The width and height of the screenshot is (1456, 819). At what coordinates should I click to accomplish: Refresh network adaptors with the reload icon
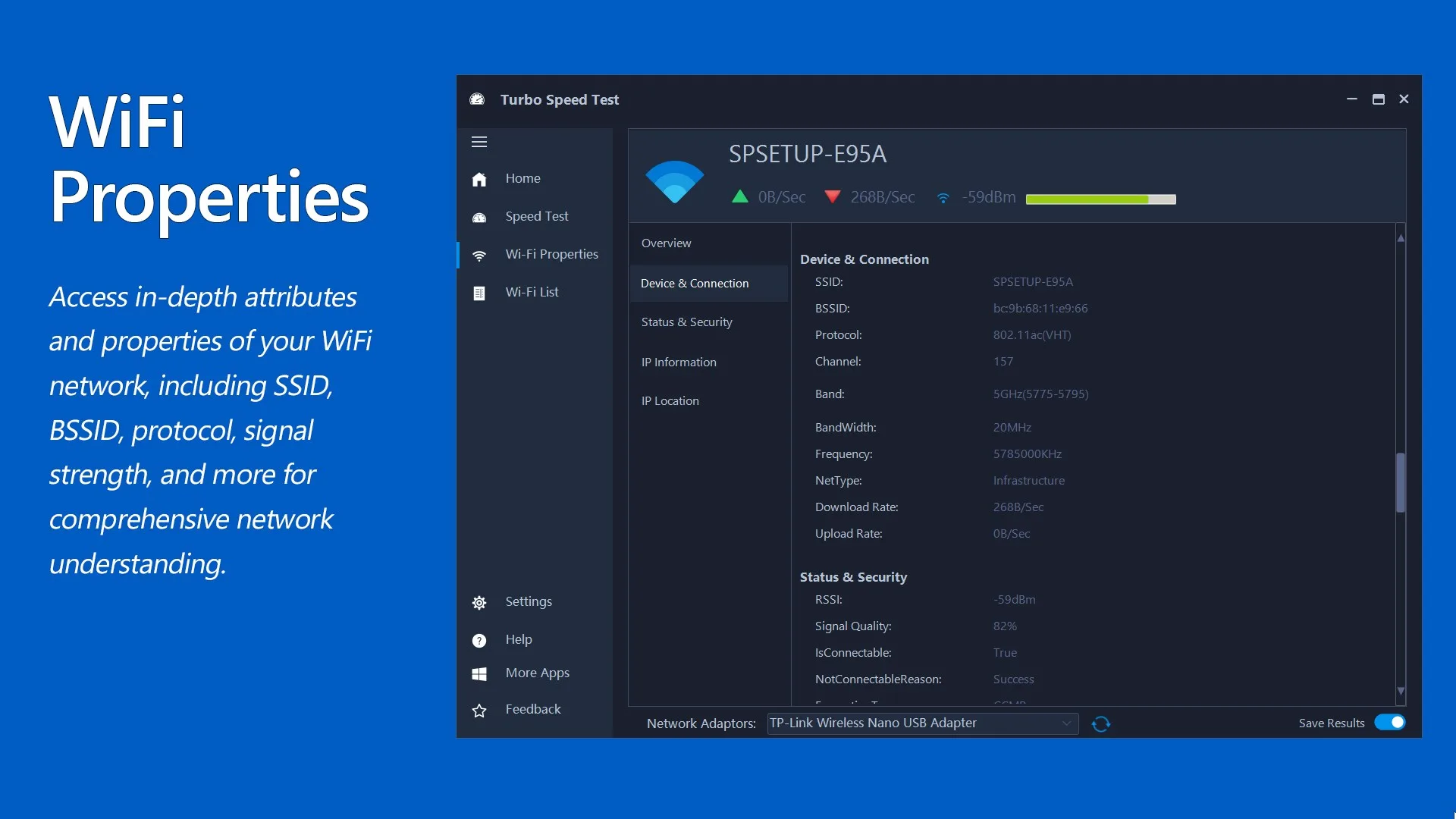pyautogui.click(x=1101, y=723)
